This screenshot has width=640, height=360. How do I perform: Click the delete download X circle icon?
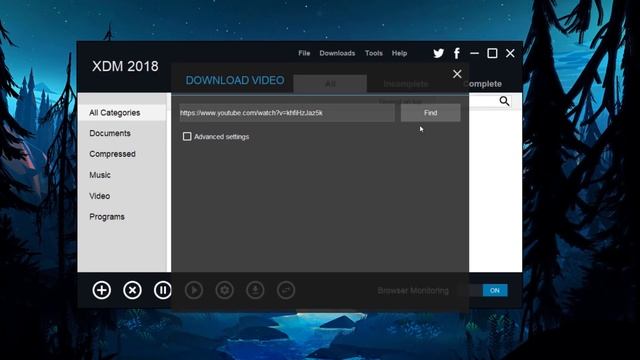[132, 290]
